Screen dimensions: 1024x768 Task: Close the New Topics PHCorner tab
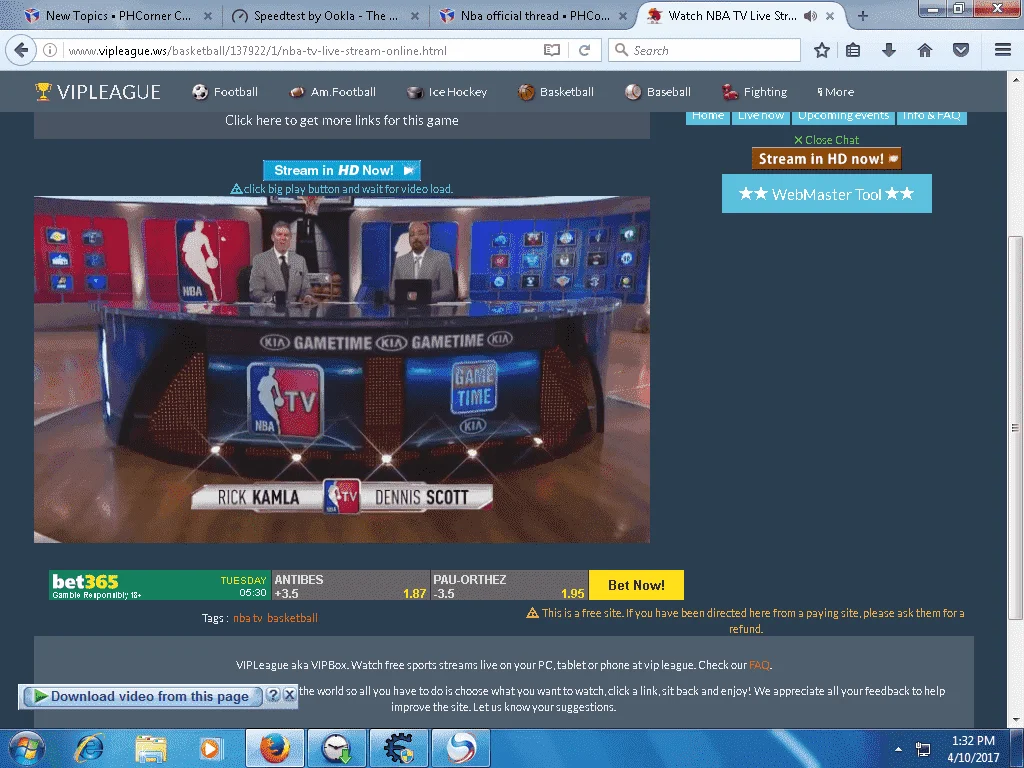[x=208, y=16]
